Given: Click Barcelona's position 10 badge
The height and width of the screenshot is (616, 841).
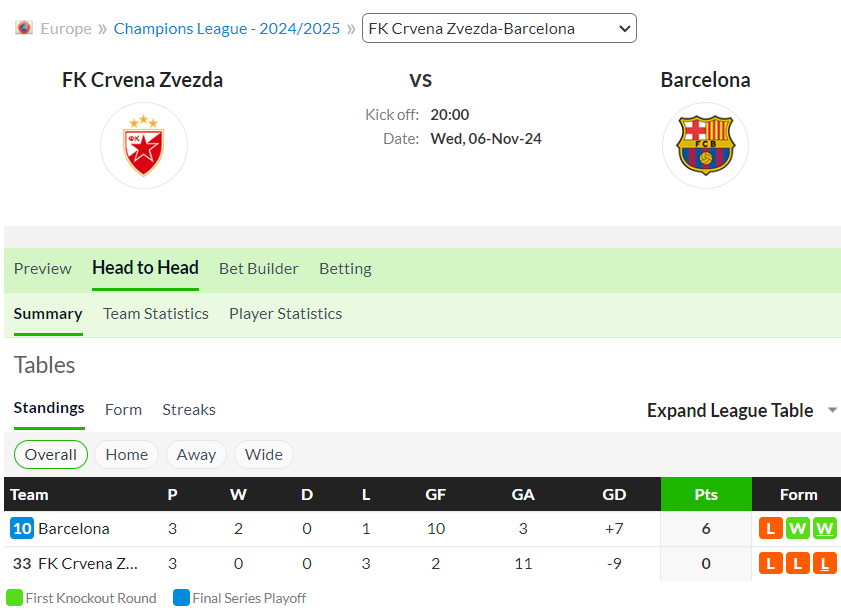Looking at the screenshot, I should point(22,529).
